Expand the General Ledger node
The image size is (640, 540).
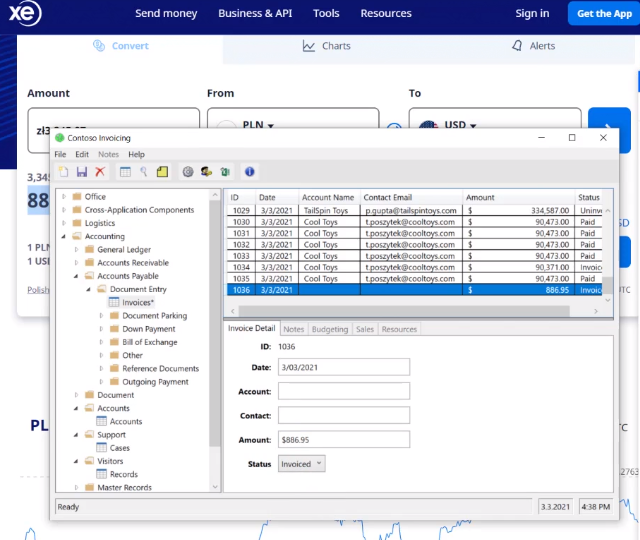76,249
